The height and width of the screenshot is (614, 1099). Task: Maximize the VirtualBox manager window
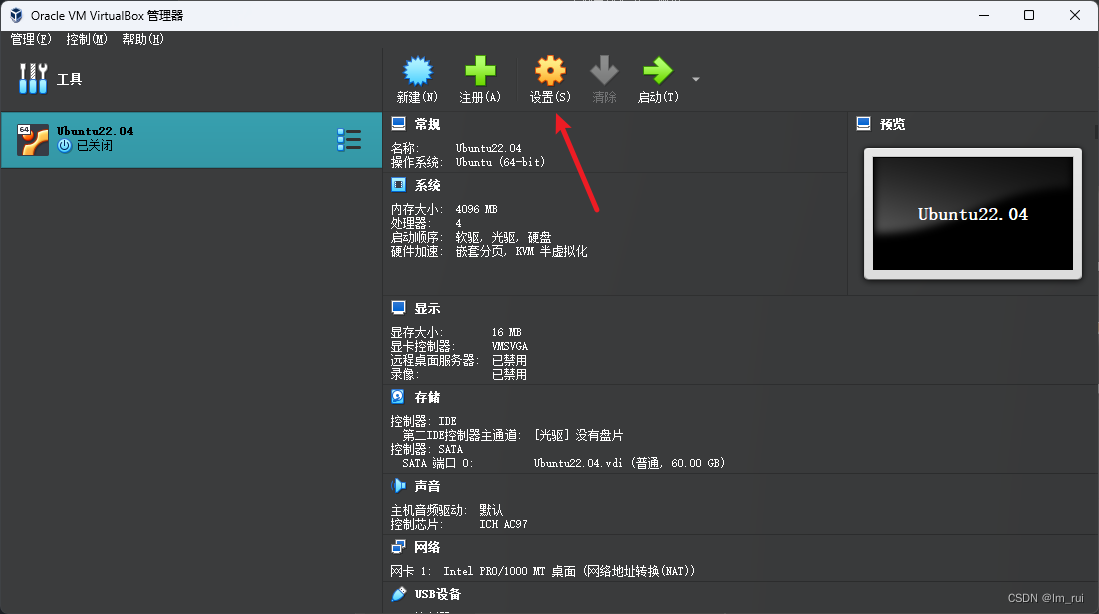coord(1029,15)
